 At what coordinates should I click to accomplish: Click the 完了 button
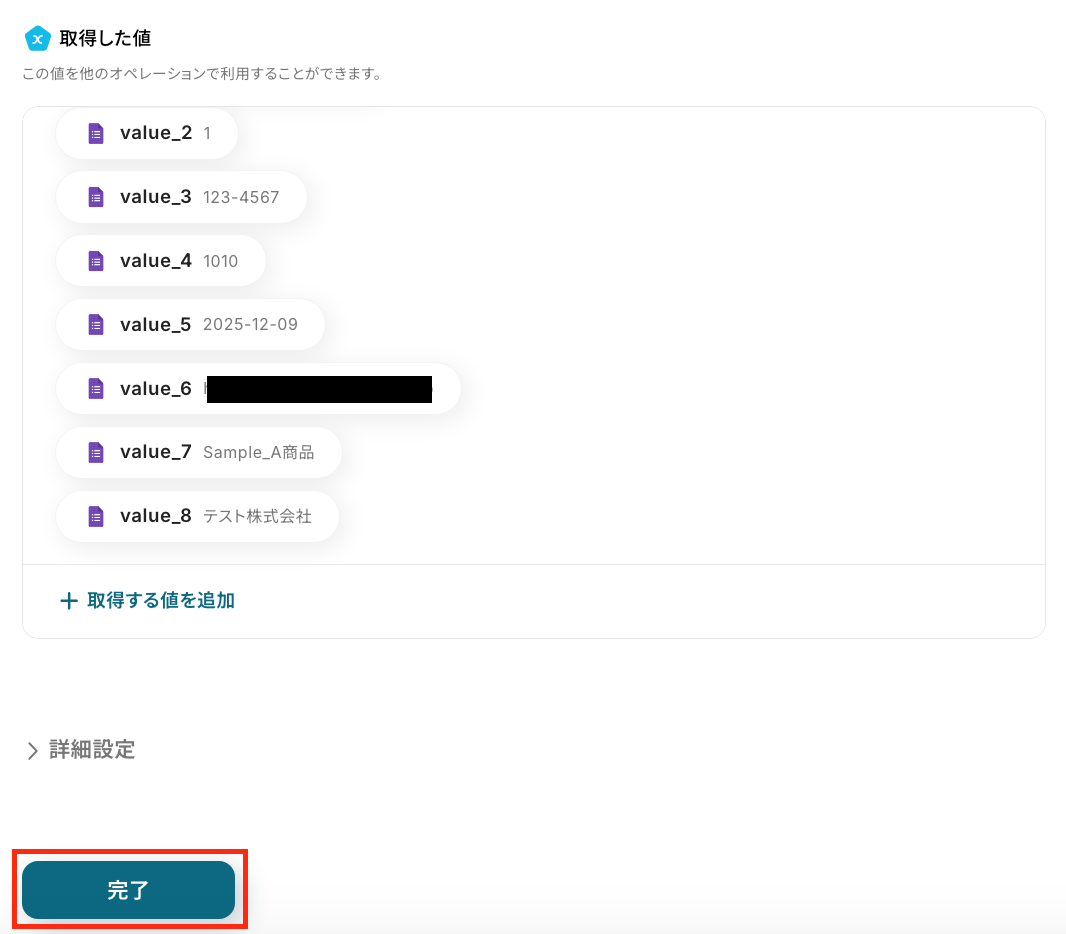point(128,890)
